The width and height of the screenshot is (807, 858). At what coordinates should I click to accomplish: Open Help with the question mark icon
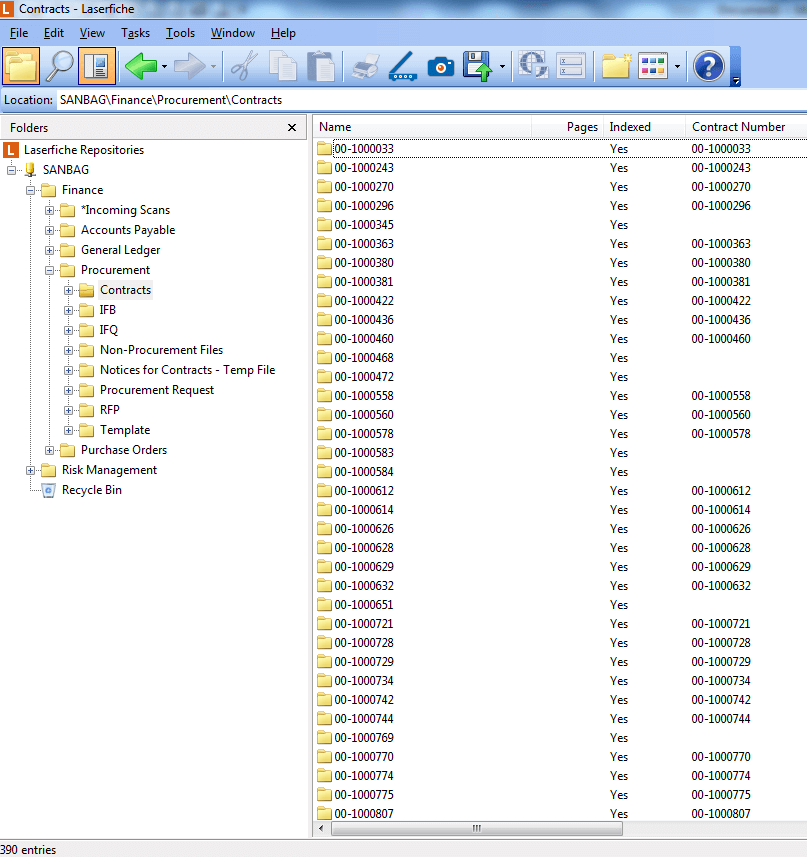(709, 66)
